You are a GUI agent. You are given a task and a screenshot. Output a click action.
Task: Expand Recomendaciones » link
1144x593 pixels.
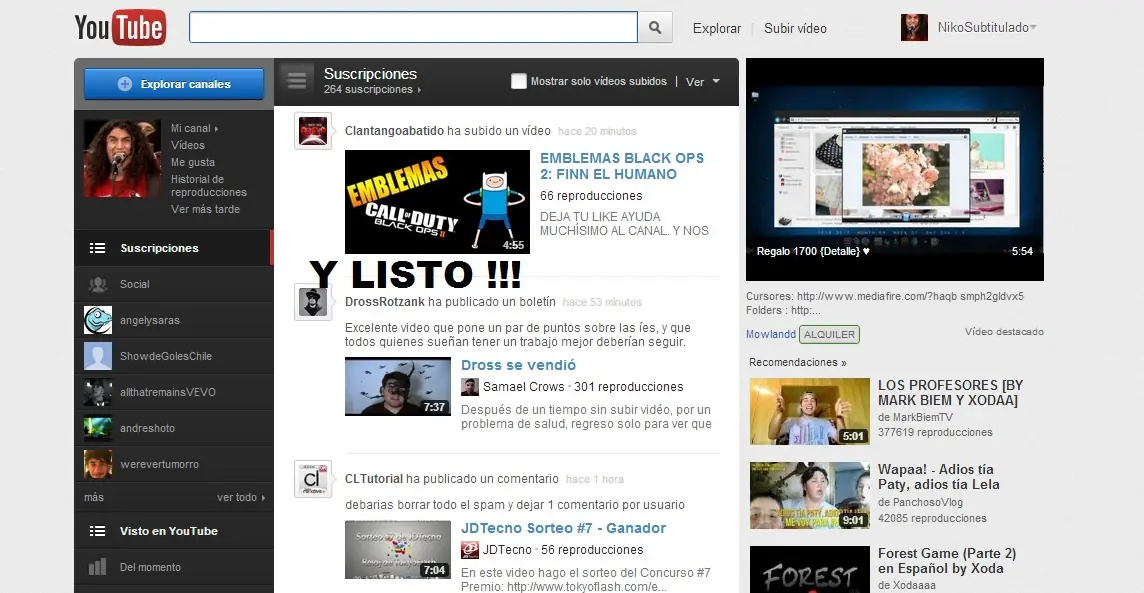tap(797, 363)
